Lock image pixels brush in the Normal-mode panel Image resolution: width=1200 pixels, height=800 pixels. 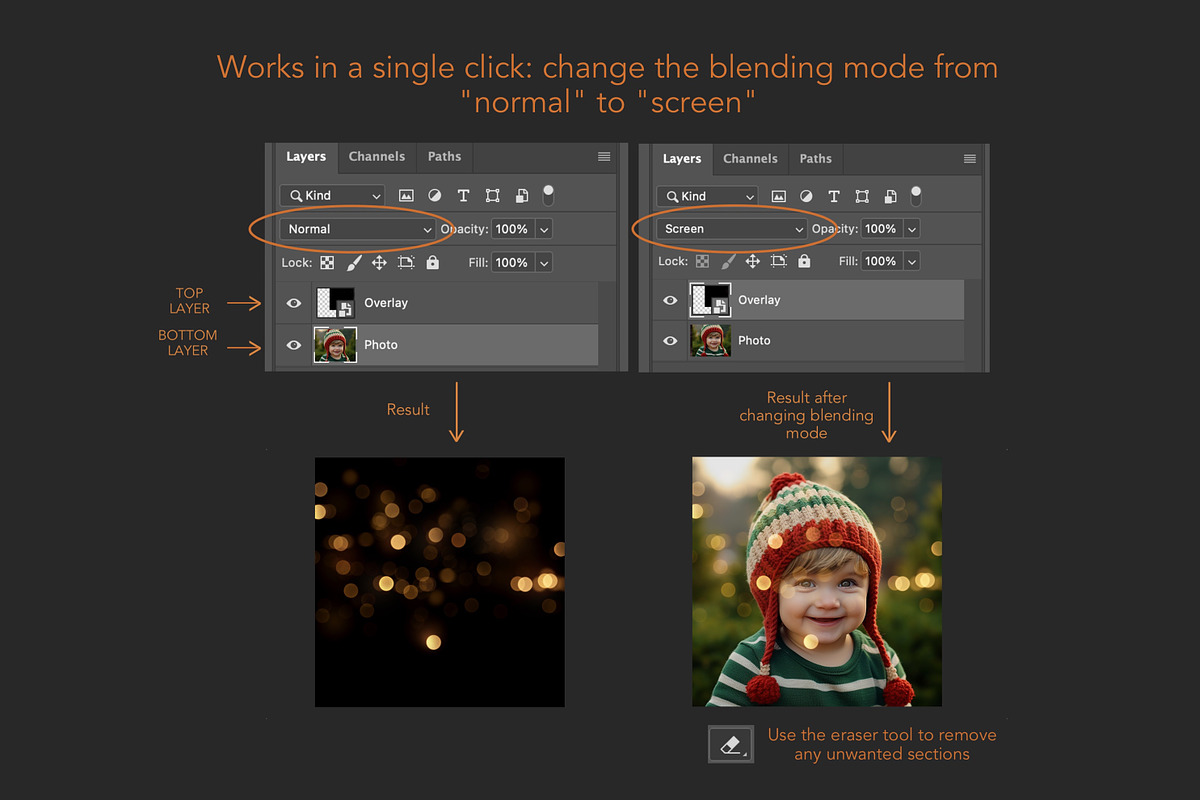click(354, 262)
